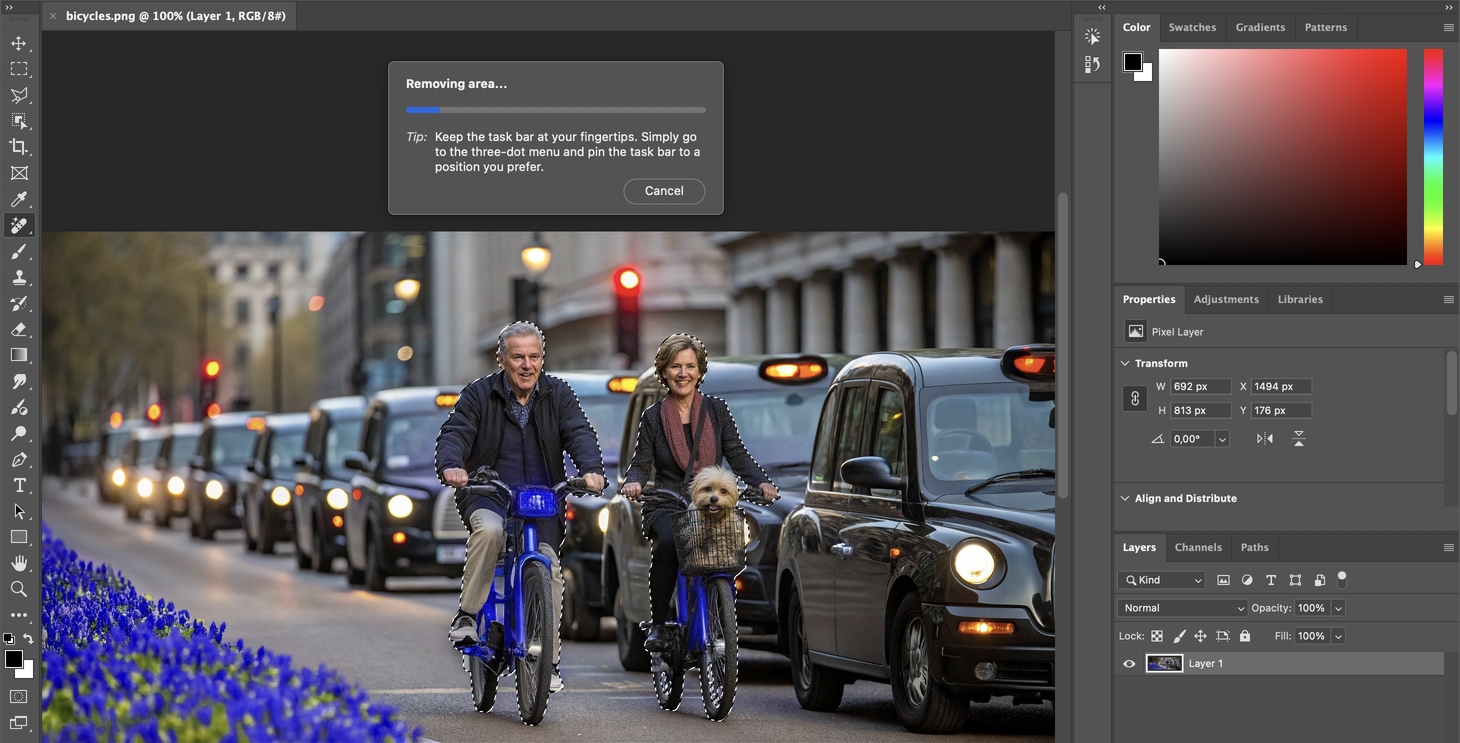The image size is (1460, 743).
Task: Toggle filter for pixel layers
Action: (1223, 580)
